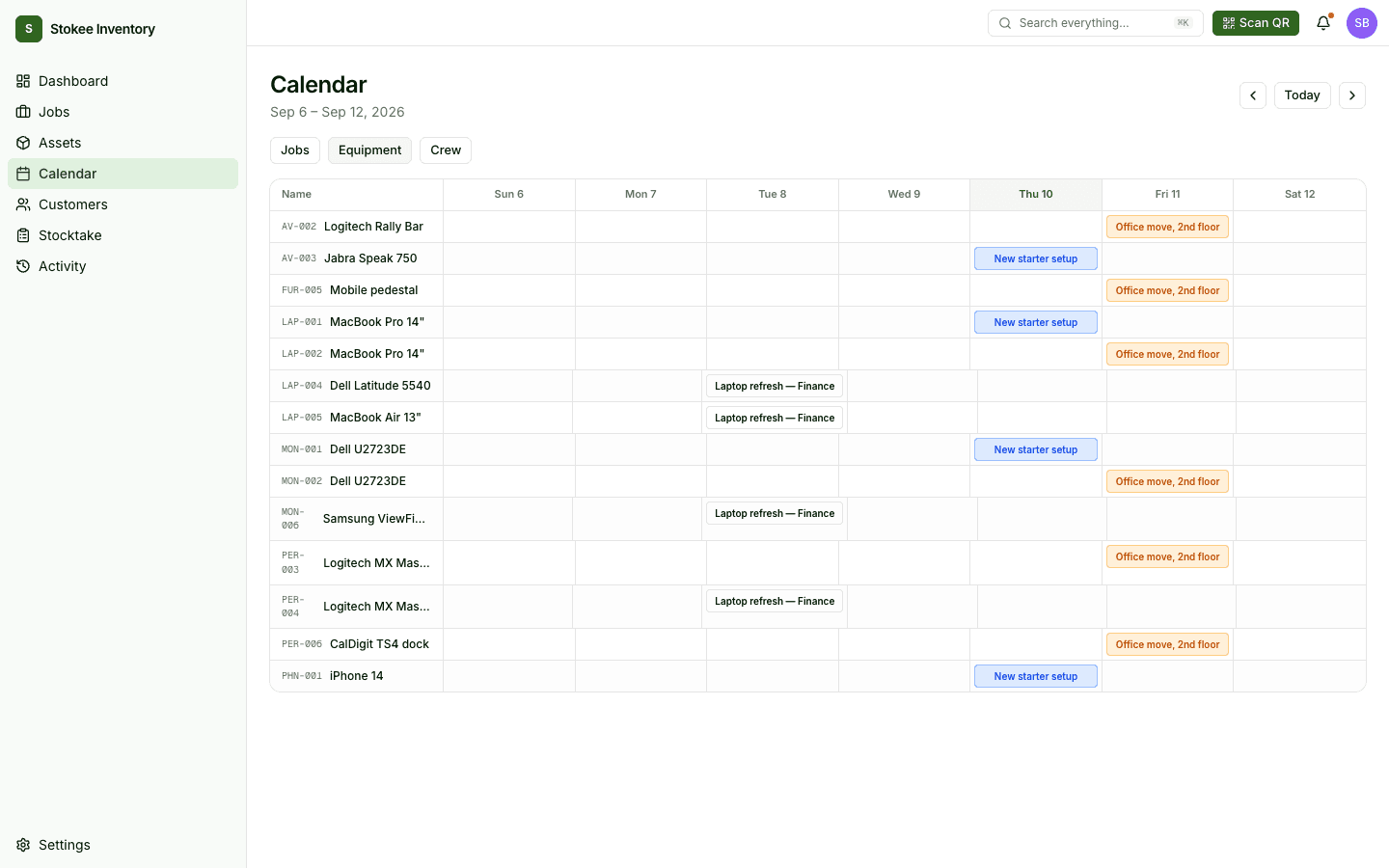Switch to the Crew calendar tab

[x=446, y=150]
